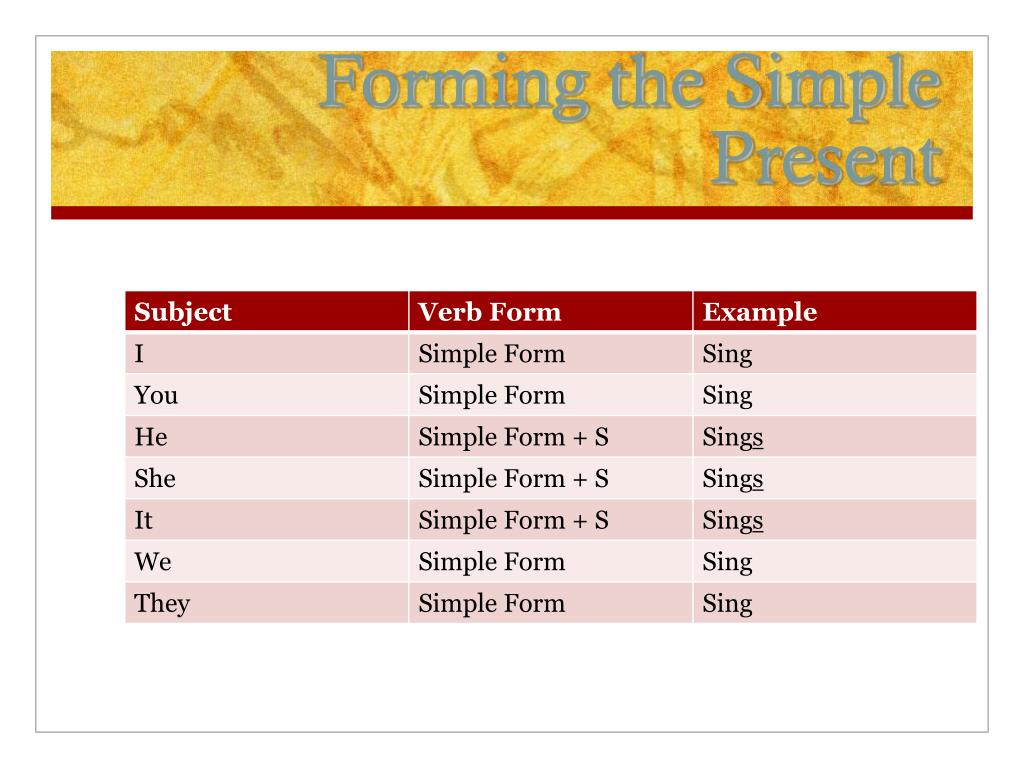
Task: Click the 'You' subject cell
Action: point(266,395)
